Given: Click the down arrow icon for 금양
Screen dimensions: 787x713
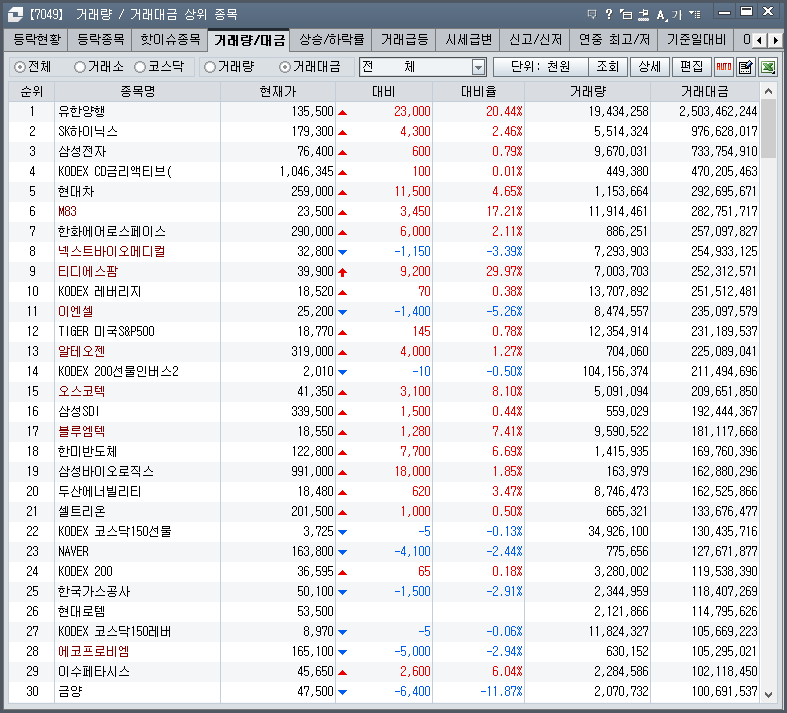Looking at the screenshot, I should pyautogui.click(x=343, y=692).
